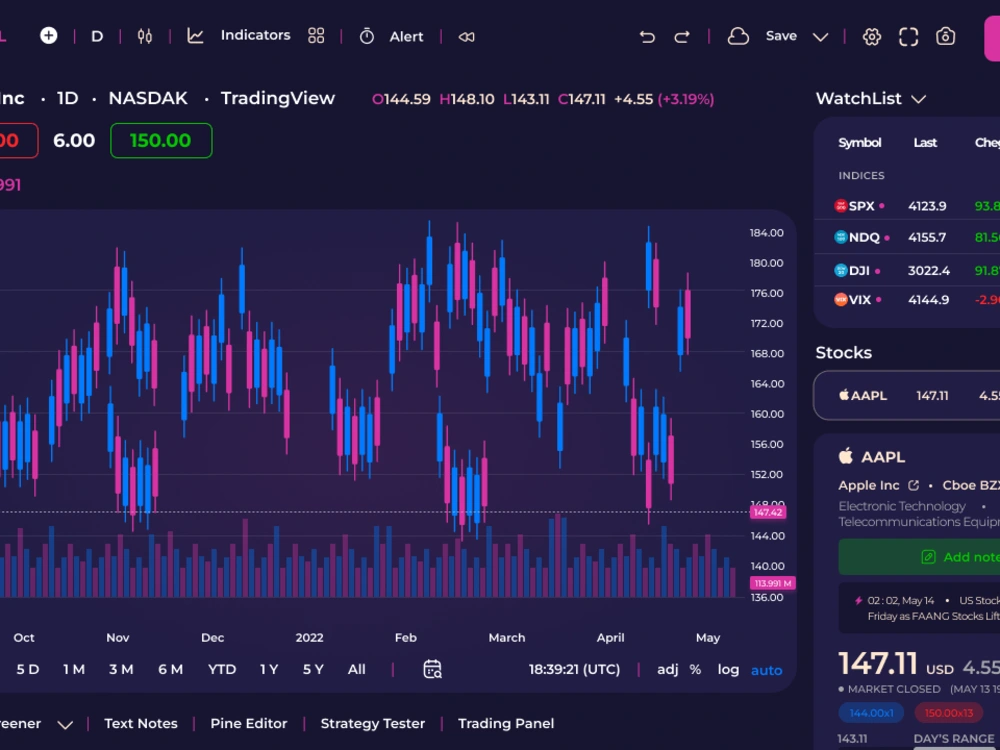Click the Alert button label
This screenshot has height=750, width=1000.
[x=406, y=36]
